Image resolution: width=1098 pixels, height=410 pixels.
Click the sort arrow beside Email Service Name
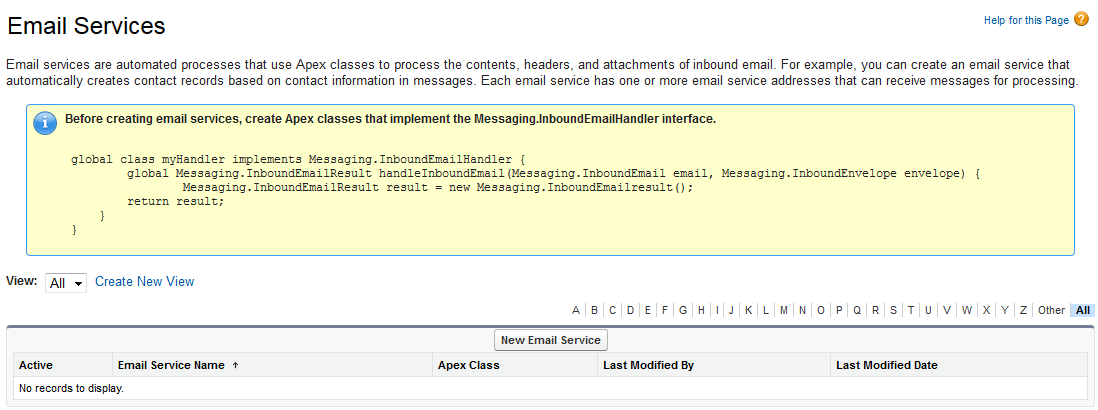(x=235, y=366)
